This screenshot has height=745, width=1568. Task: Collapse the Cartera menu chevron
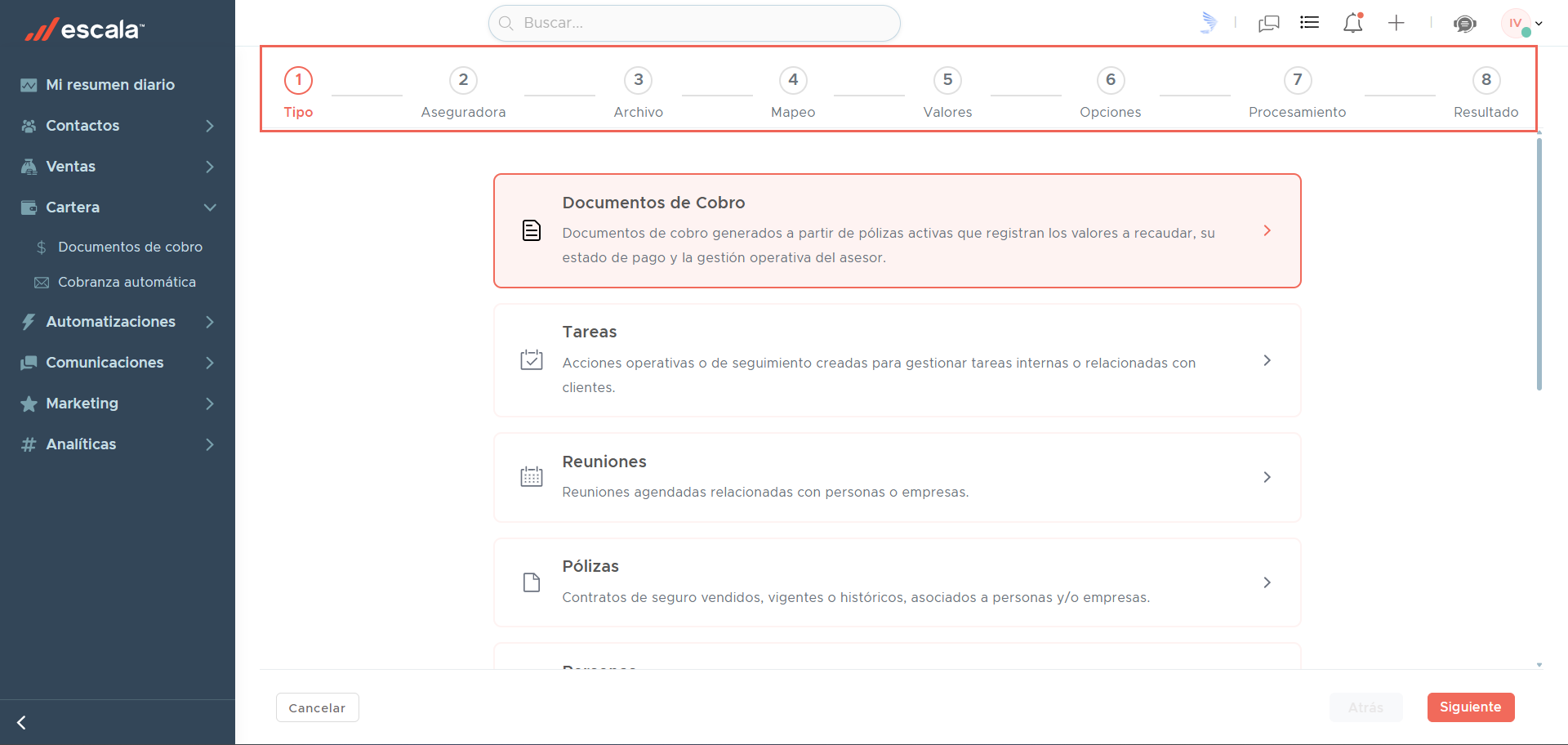click(x=210, y=207)
